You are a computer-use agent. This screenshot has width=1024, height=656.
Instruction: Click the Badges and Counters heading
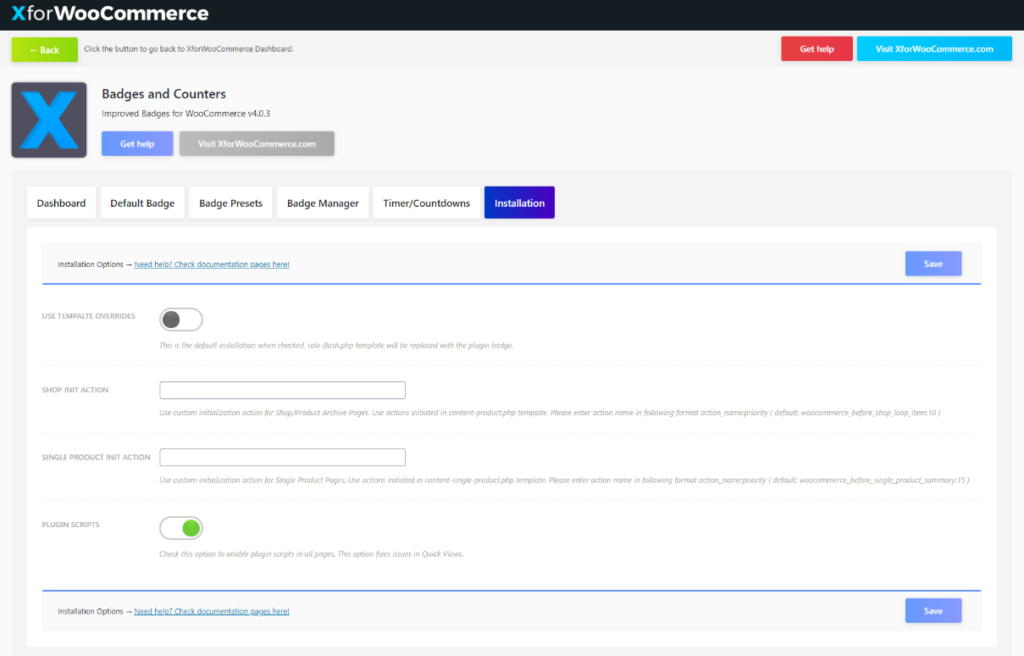pyautogui.click(x=164, y=94)
